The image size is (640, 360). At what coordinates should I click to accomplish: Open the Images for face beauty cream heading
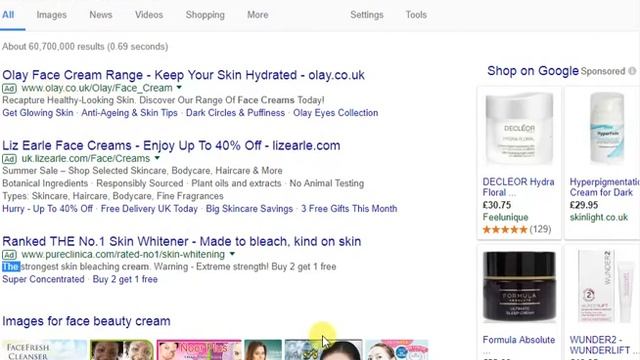pyautogui.click(x=86, y=321)
